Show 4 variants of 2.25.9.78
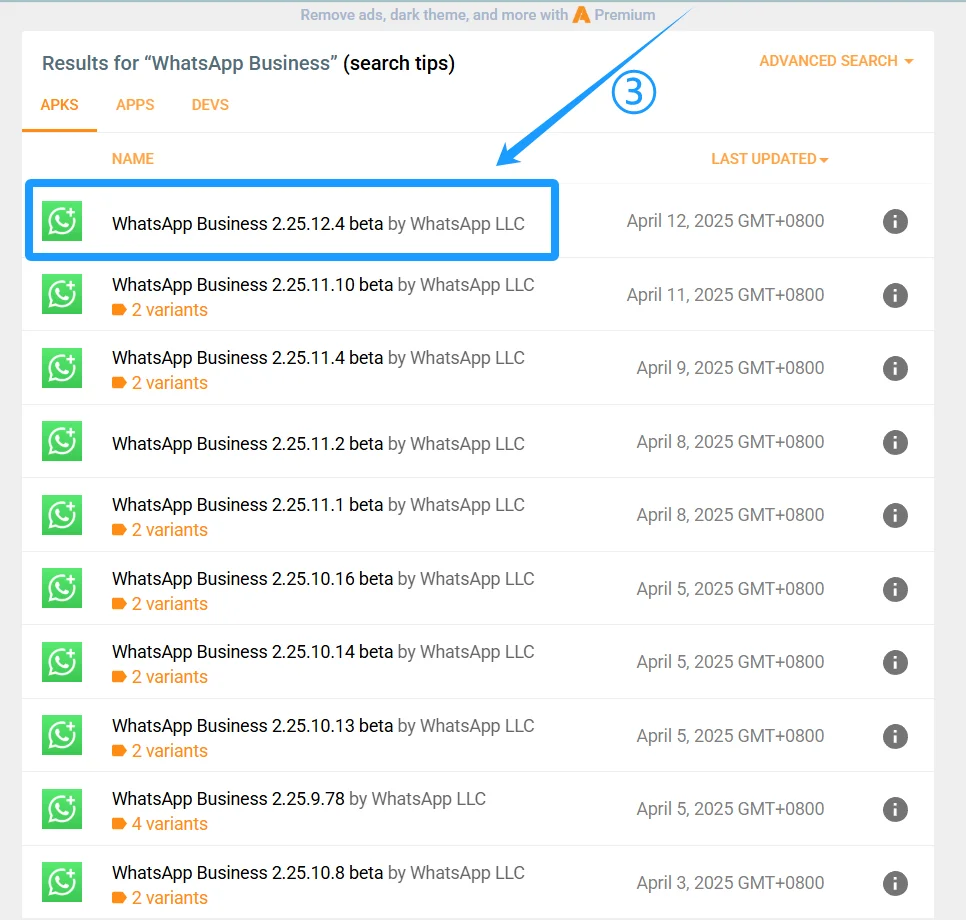Image resolution: width=966 pixels, height=920 pixels. (x=160, y=824)
